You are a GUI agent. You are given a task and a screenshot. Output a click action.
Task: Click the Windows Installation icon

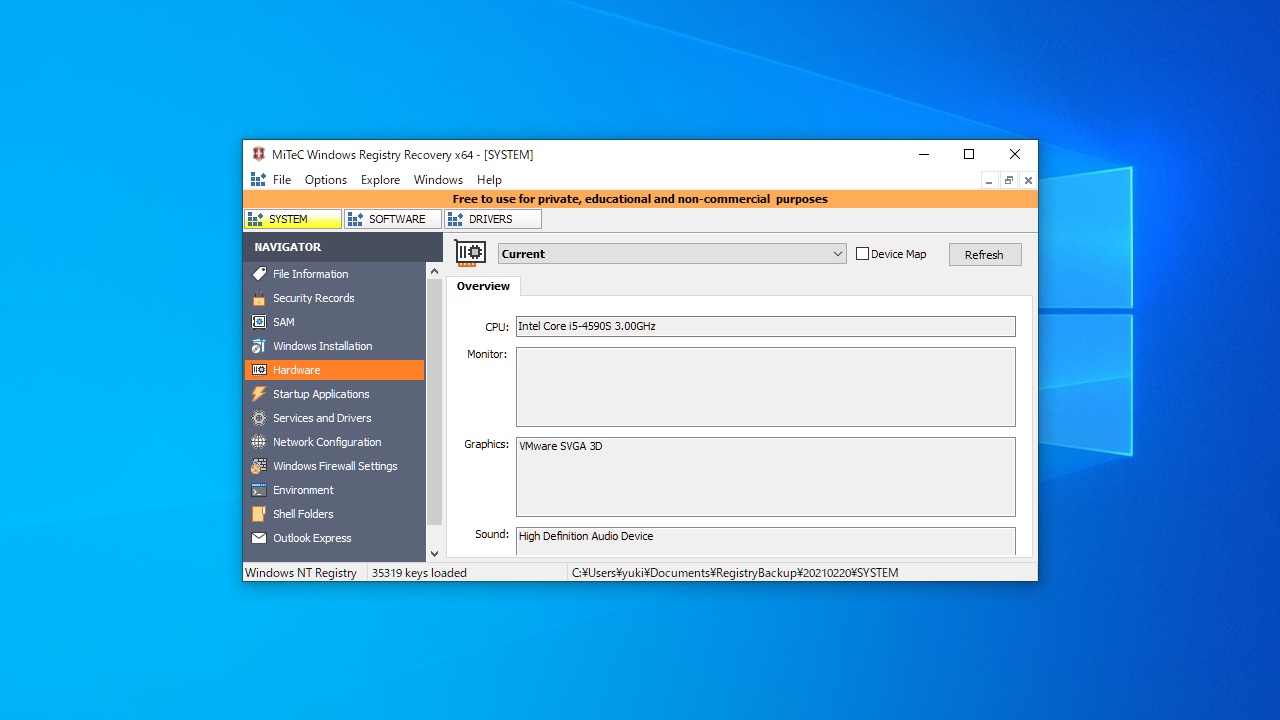point(259,346)
